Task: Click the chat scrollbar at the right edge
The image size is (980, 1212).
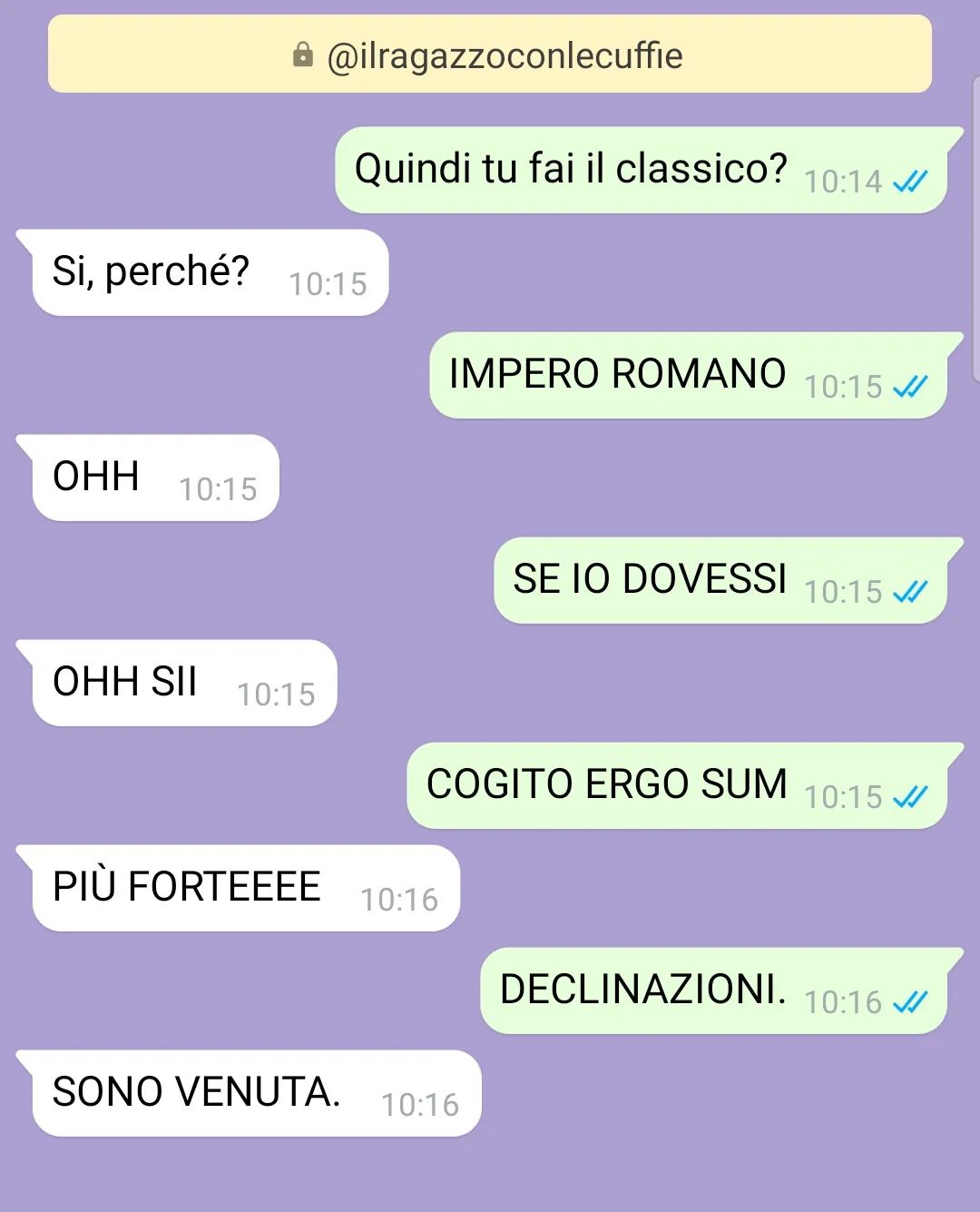Action: click(x=975, y=227)
